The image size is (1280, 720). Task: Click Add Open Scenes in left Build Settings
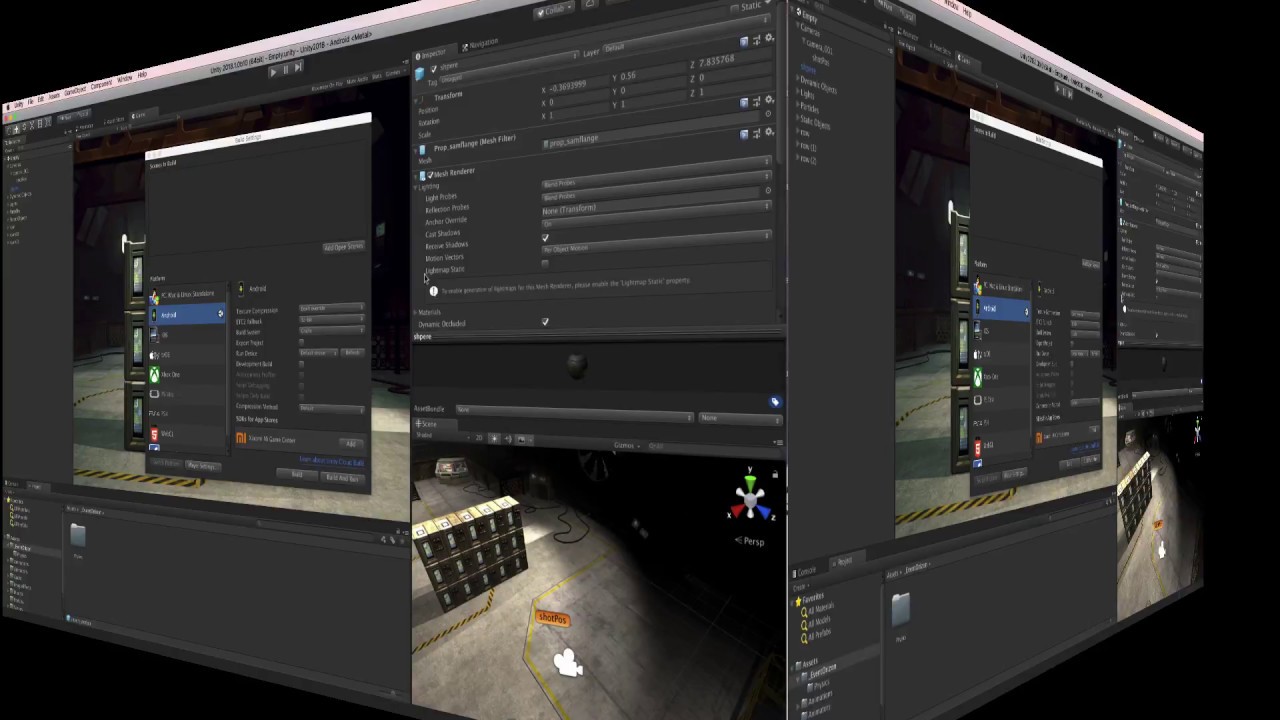[x=343, y=247]
